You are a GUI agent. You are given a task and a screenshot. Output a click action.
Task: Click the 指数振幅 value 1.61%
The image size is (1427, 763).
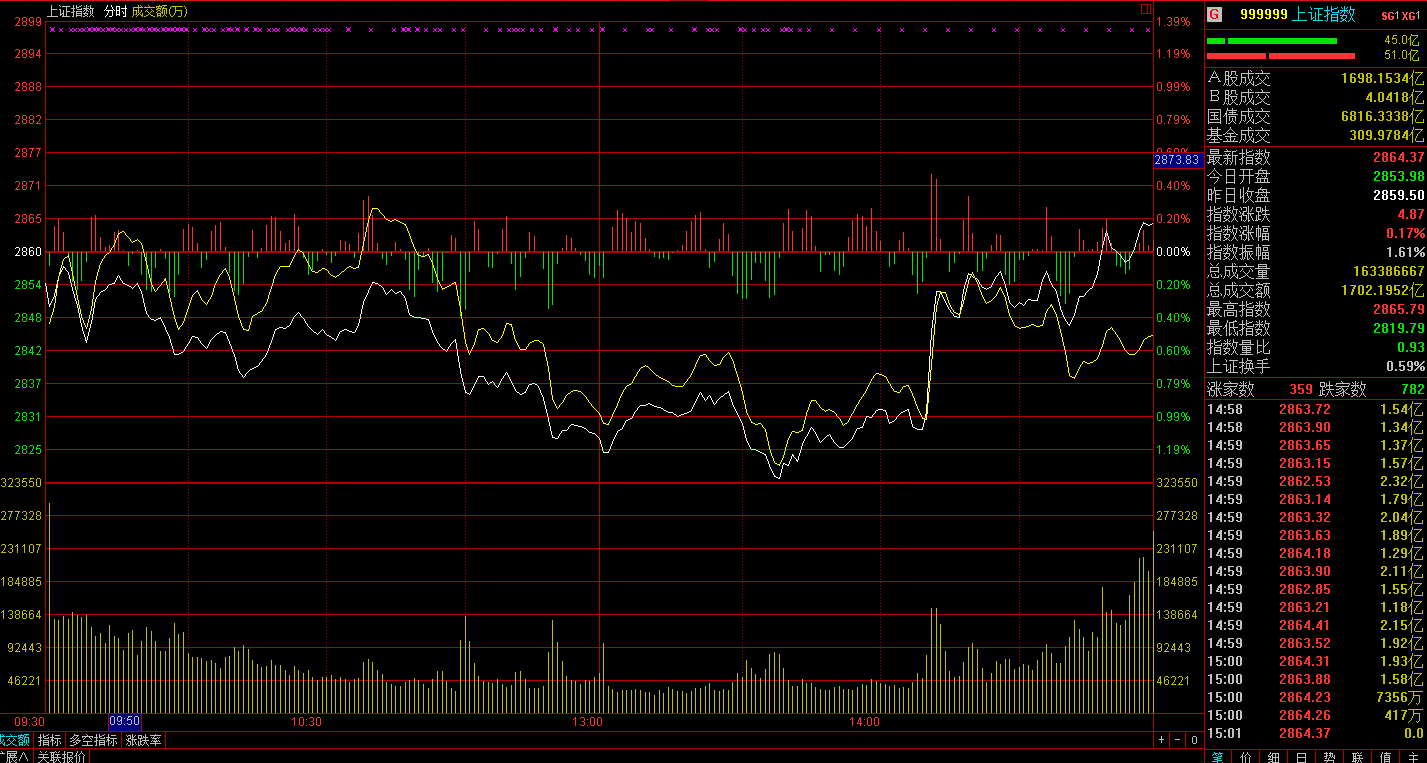[x=1405, y=252]
